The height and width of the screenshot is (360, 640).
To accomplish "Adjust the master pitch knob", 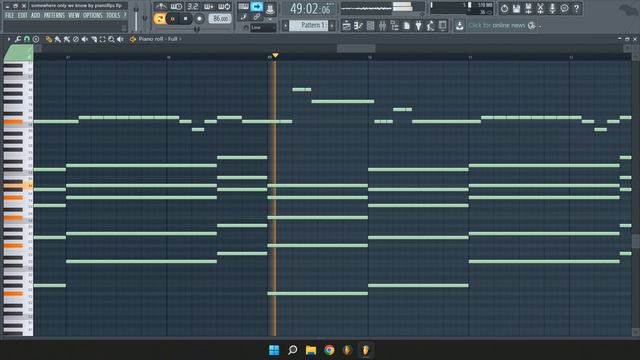I will [144, 18].
